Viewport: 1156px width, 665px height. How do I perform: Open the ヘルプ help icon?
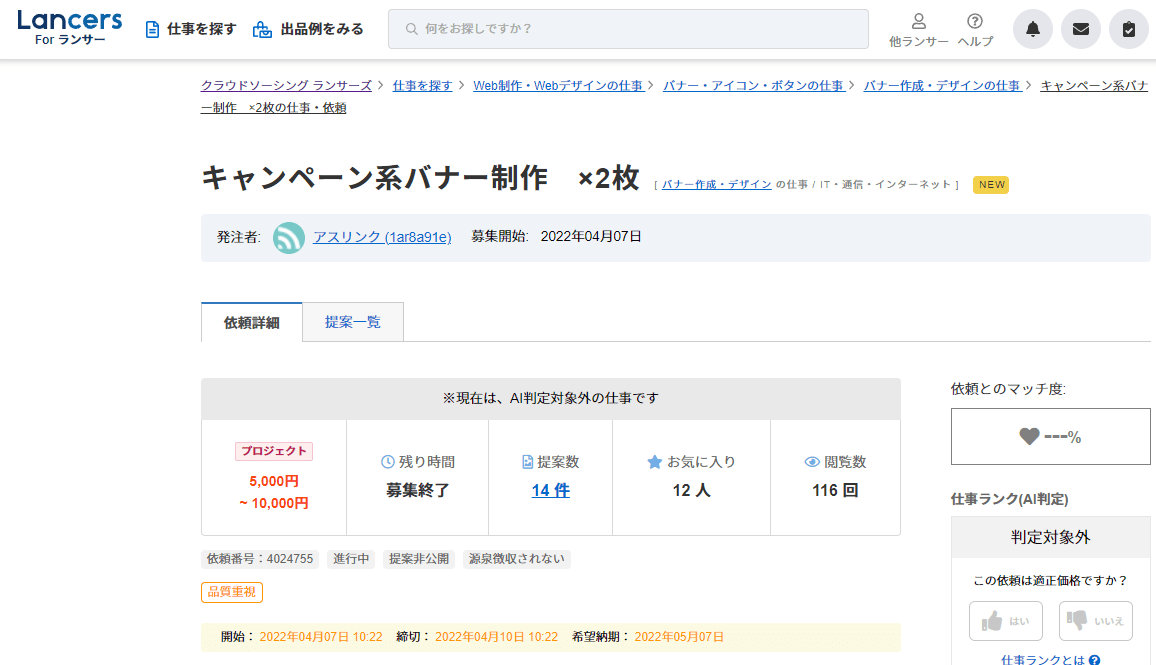click(x=975, y=22)
